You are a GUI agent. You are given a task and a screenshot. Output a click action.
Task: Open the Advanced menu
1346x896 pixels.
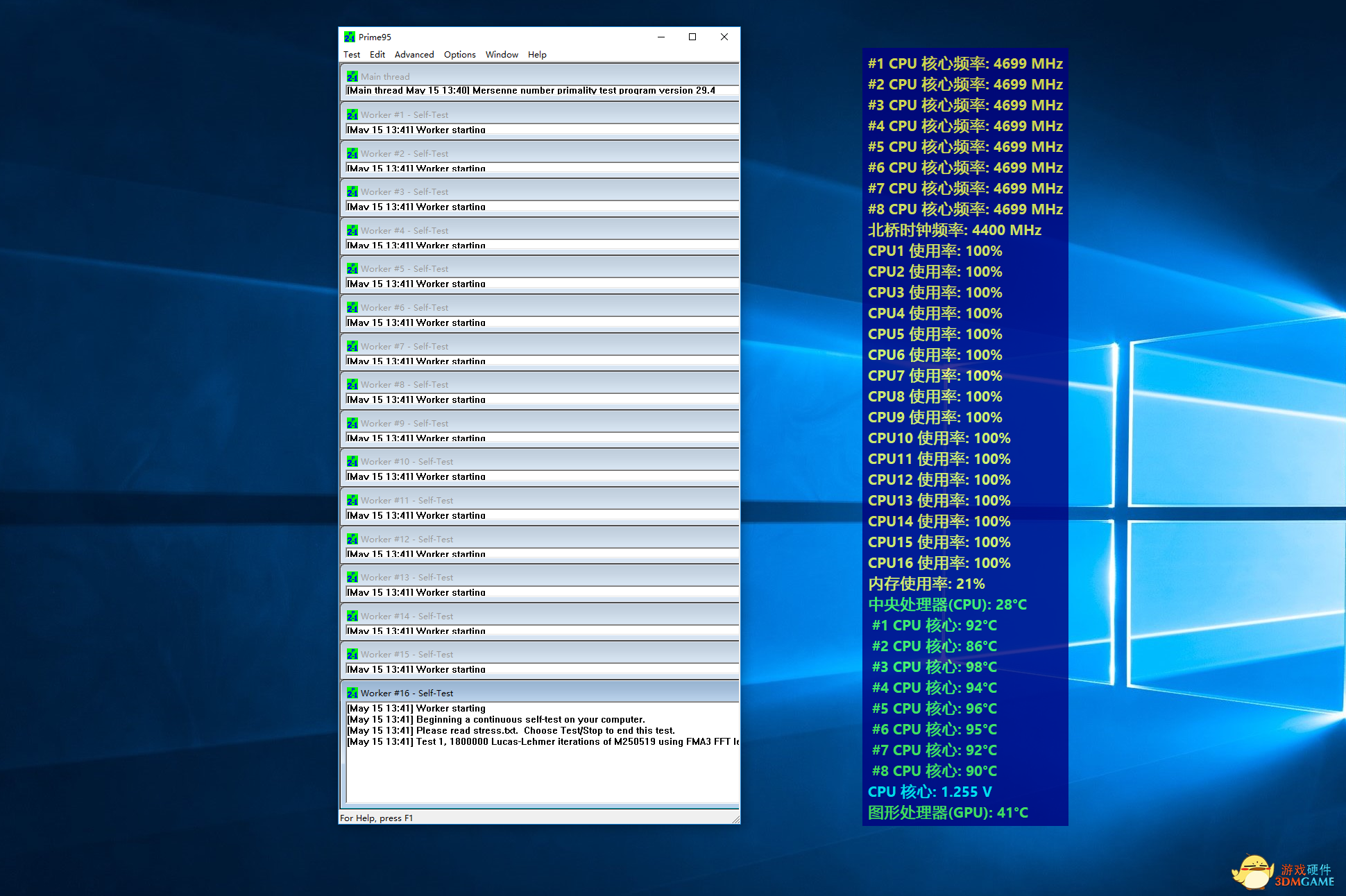414,55
